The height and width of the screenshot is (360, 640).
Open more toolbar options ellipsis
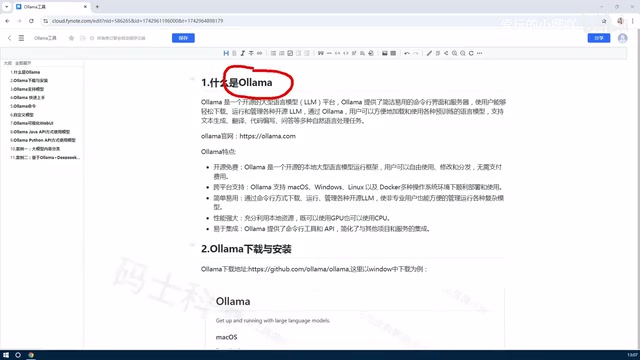point(480,53)
